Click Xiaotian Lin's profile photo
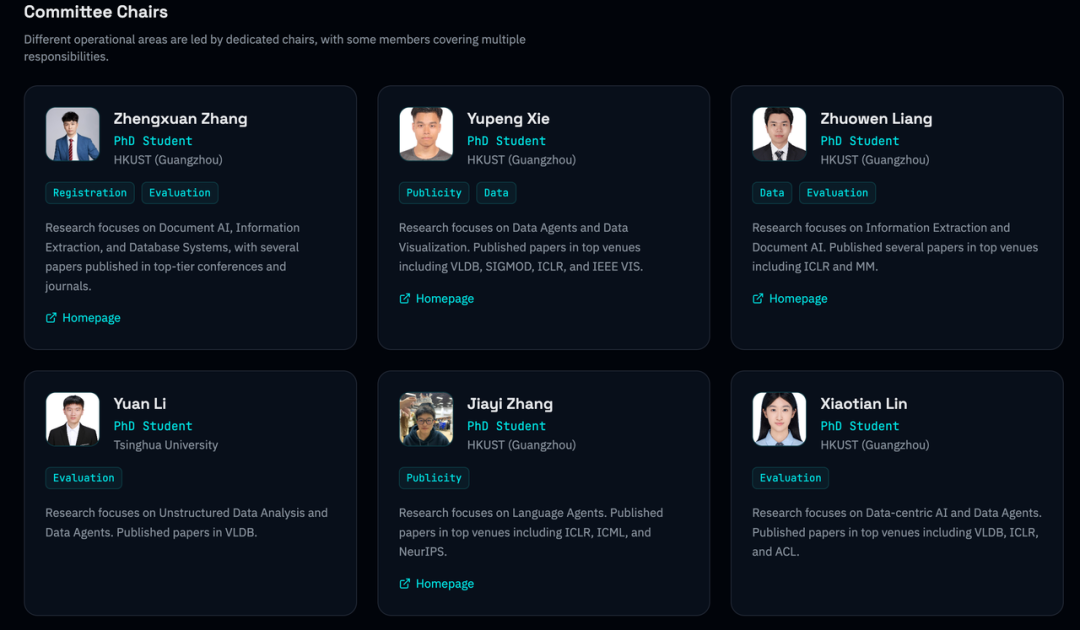This screenshot has height=630, width=1080. pyautogui.click(x=779, y=419)
